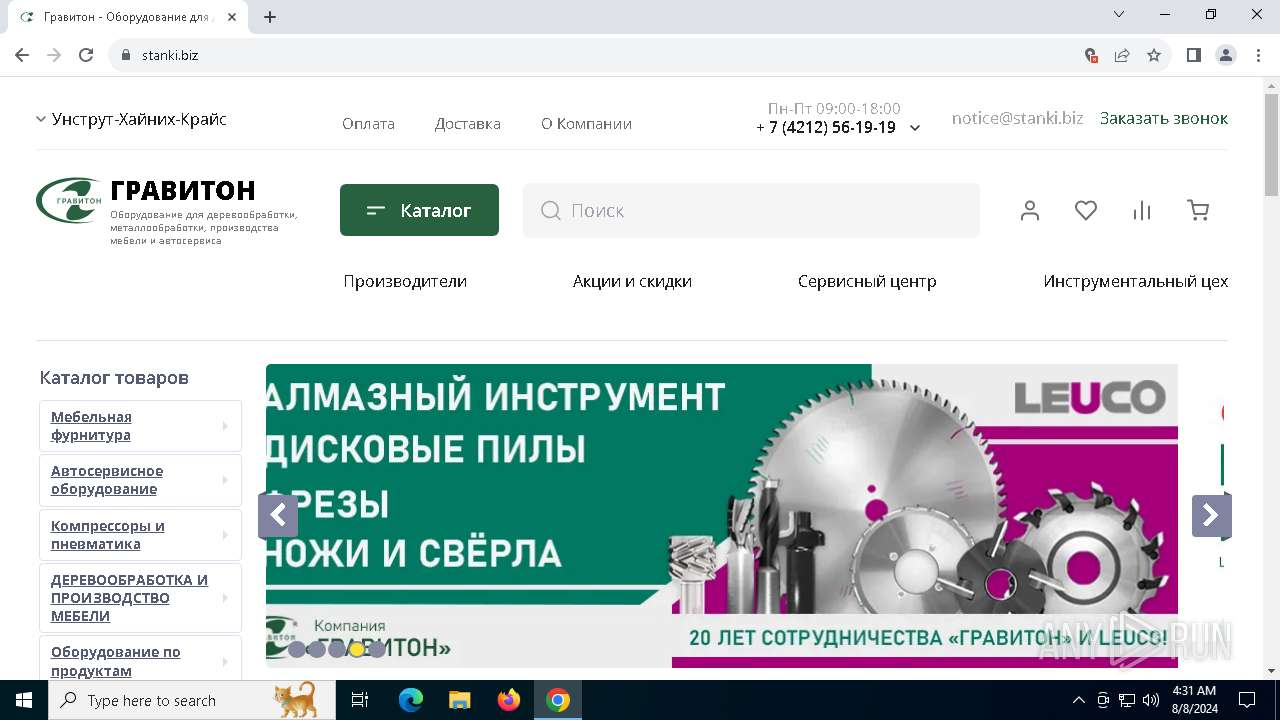Screen dimensions: 1280x720
Task: Open the shopping cart icon
Action: point(1198,210)
